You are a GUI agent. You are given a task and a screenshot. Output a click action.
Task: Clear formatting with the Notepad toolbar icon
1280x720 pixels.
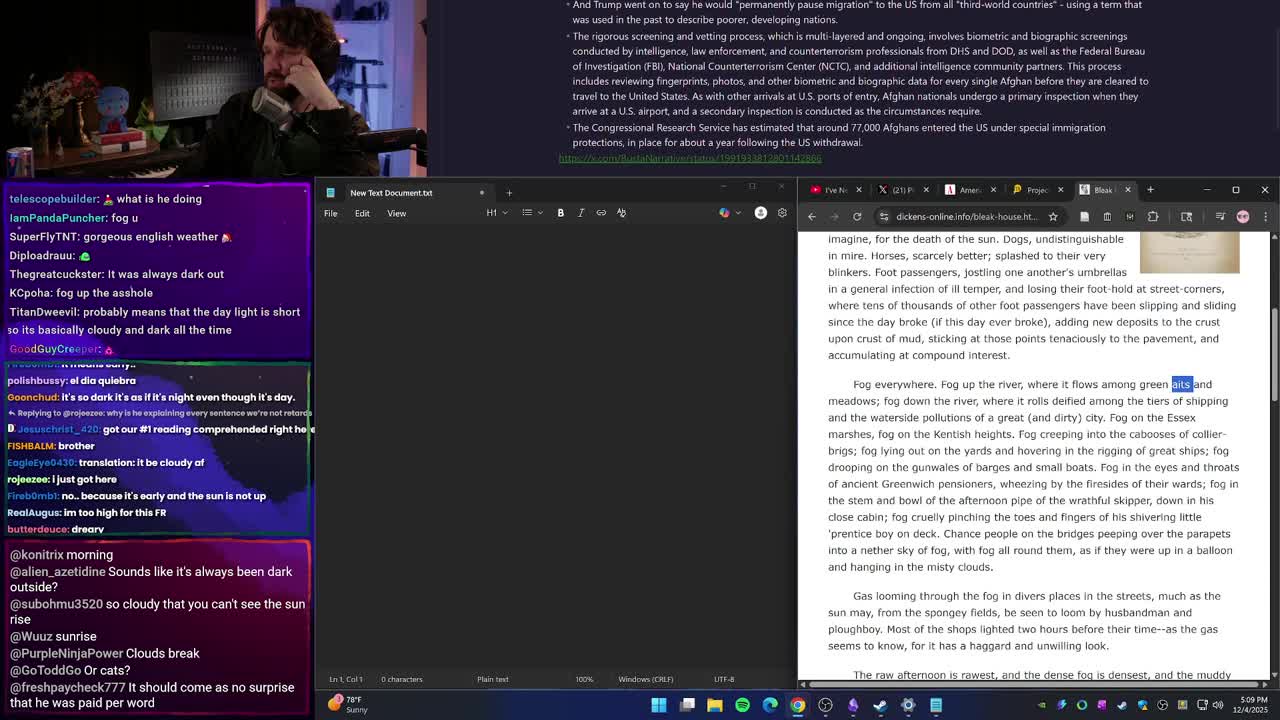point(621,213)
